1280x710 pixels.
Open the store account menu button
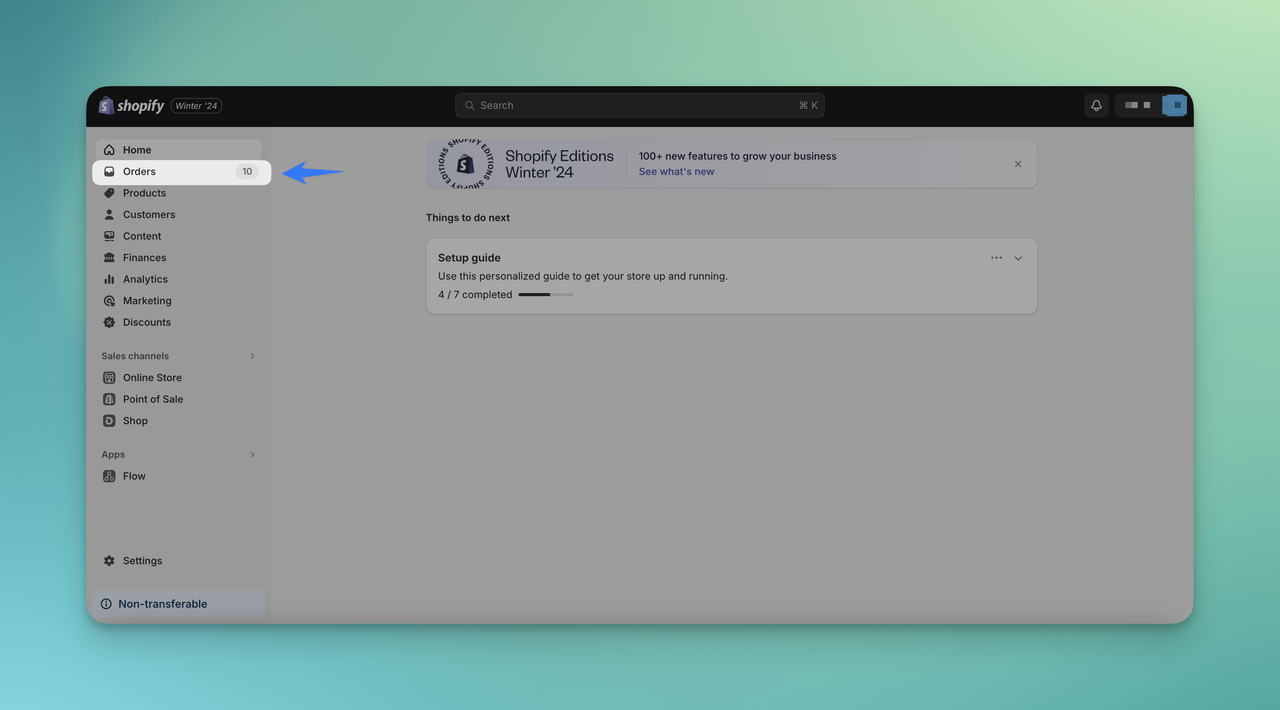coord(1151,105)
